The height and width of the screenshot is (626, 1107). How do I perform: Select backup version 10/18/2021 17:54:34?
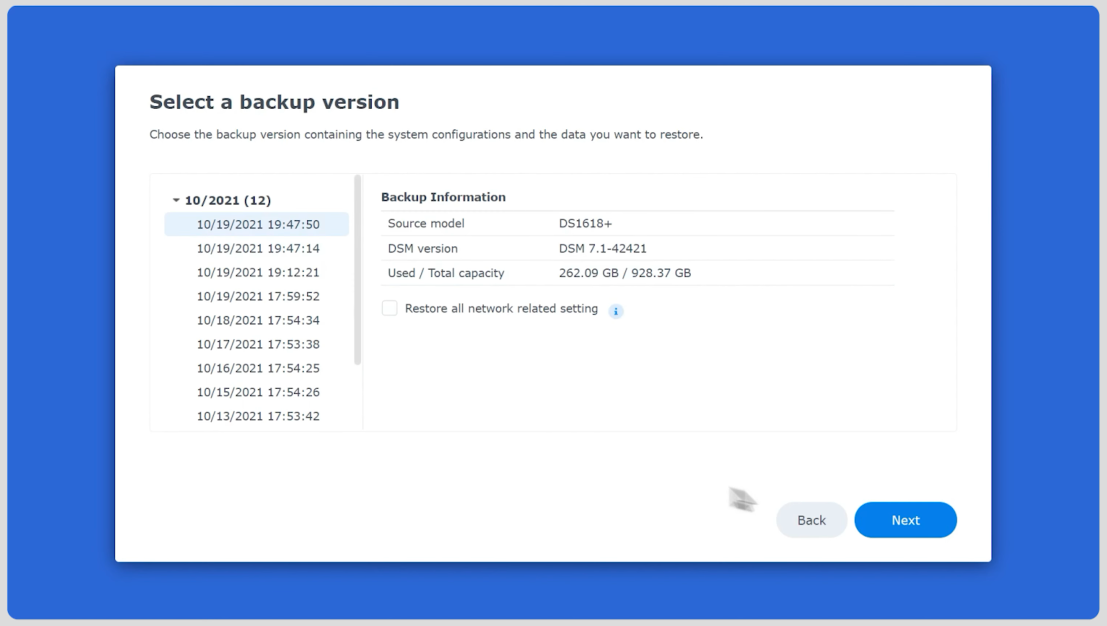(x=257, y=320)
